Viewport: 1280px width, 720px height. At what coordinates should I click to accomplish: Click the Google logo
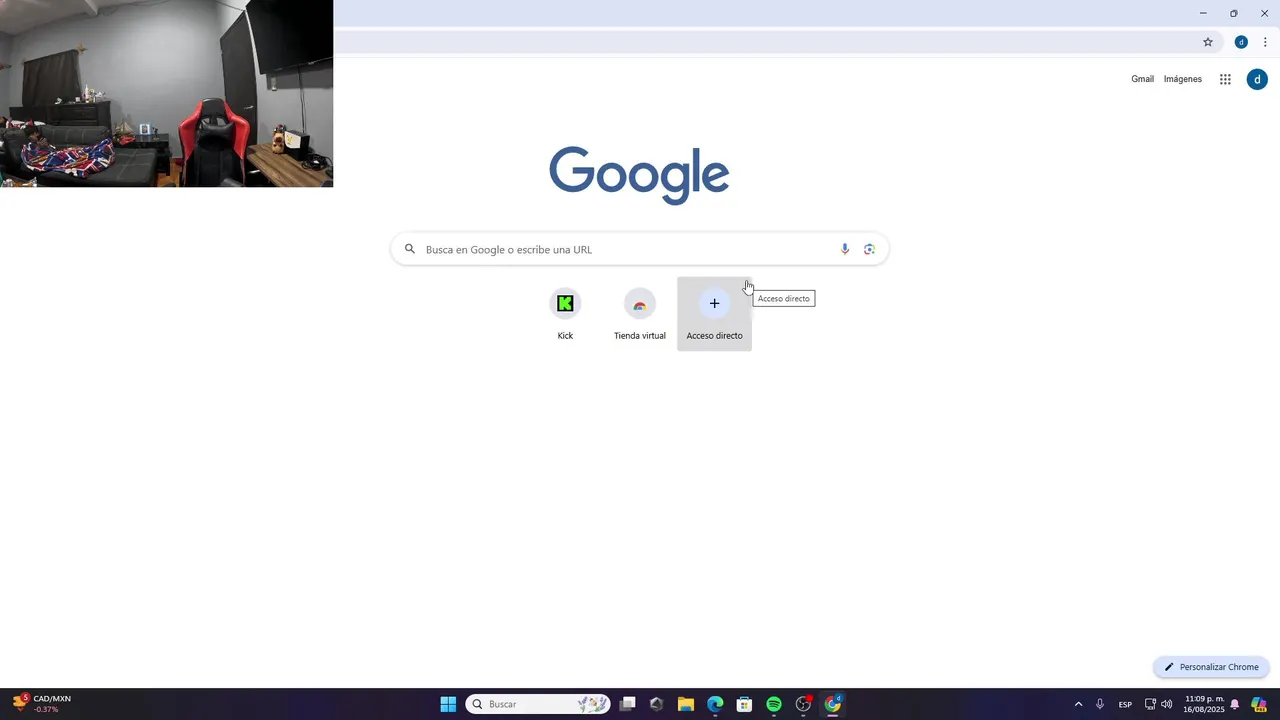639,175
